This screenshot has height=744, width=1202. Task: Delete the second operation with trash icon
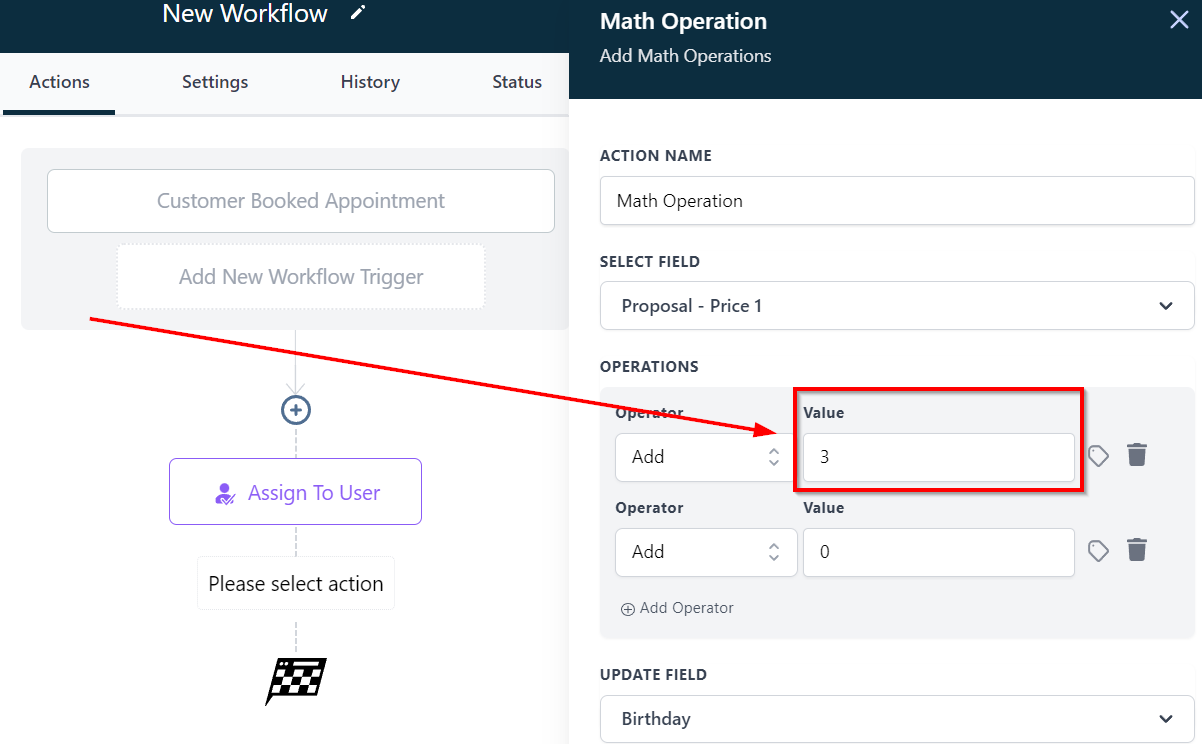[x=1137, y=551]
